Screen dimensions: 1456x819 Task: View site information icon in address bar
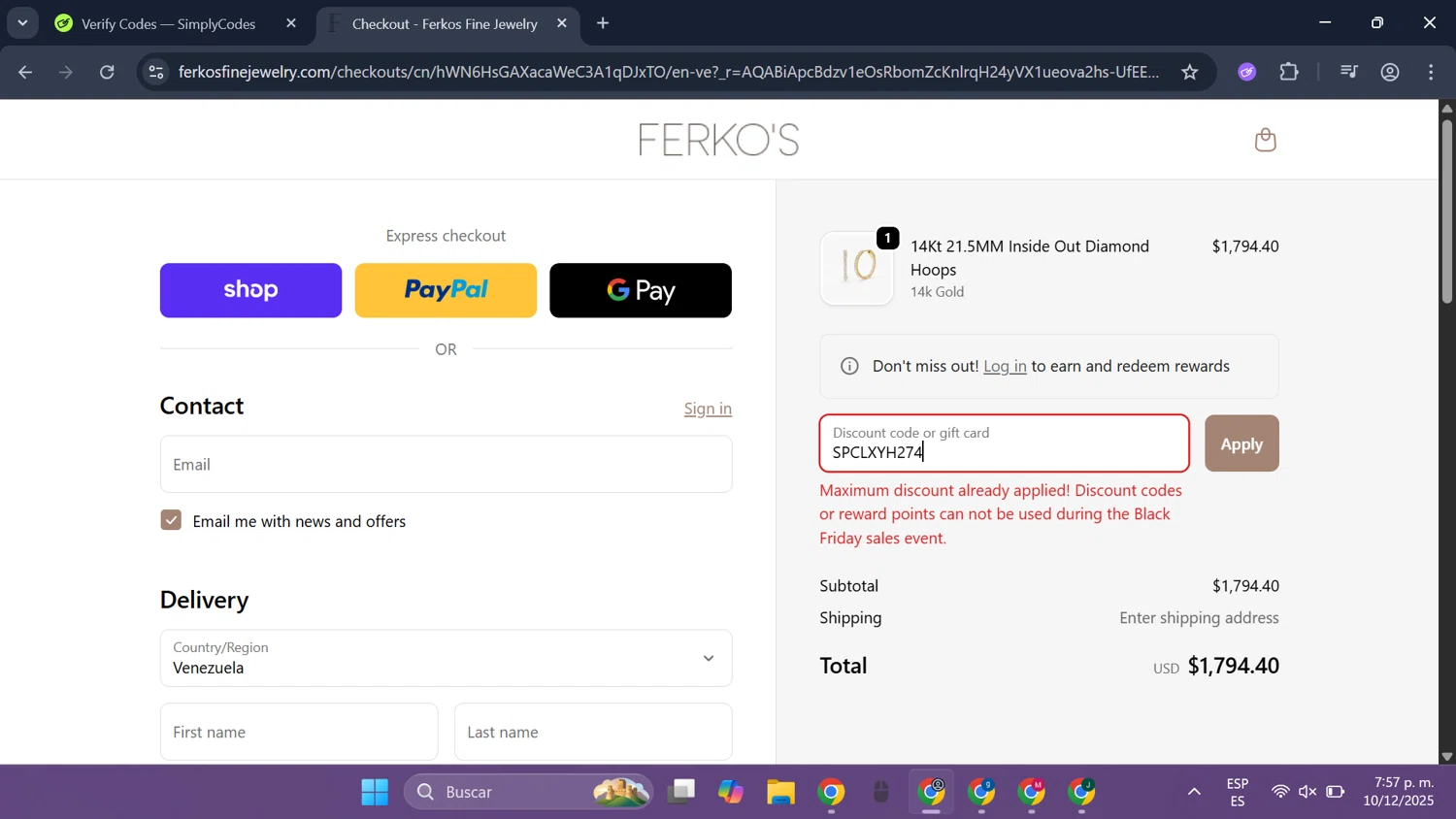tap(156, 72)
